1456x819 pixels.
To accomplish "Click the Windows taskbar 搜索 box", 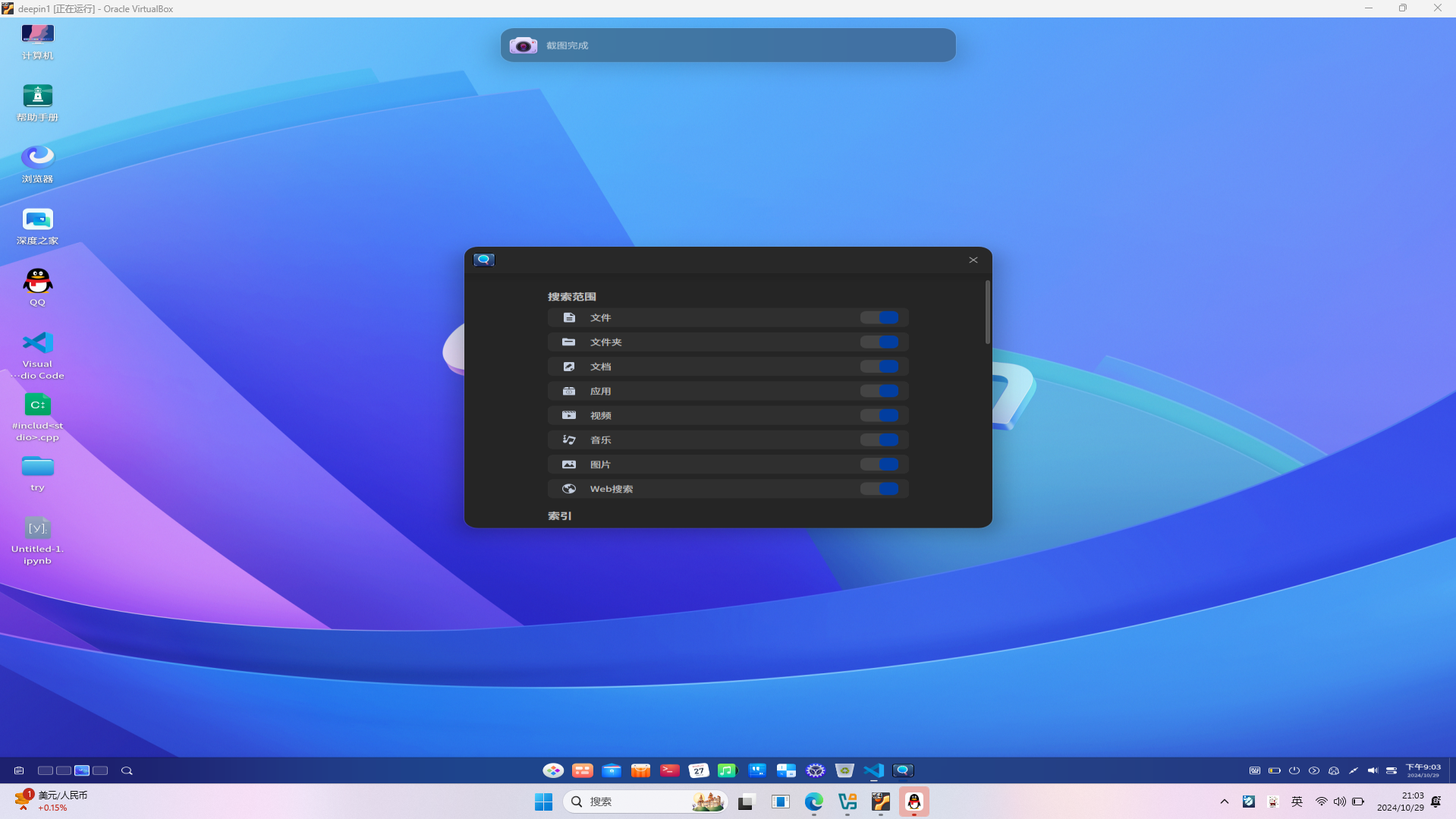I will [x=645, y=802].
